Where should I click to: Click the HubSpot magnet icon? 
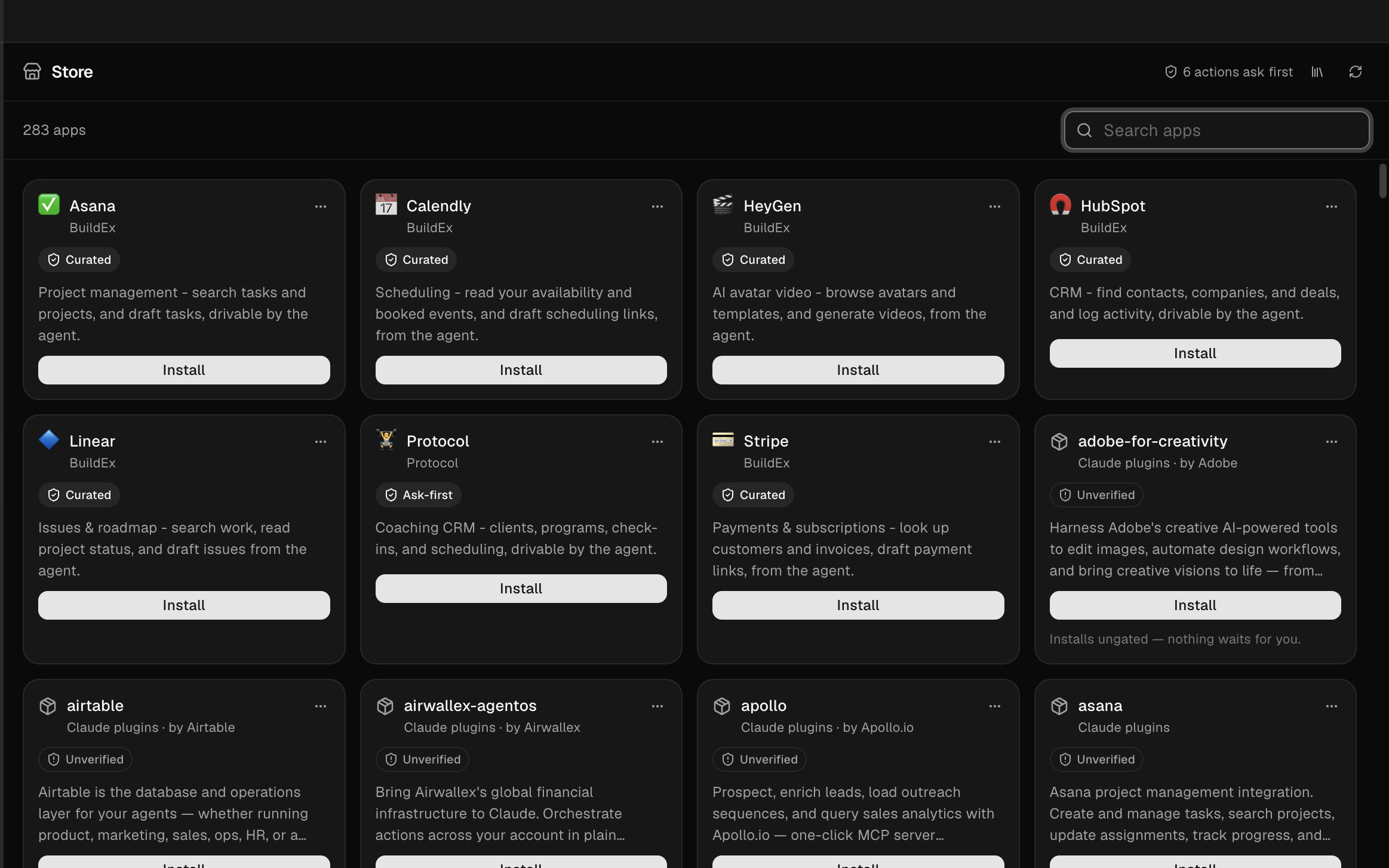(1060, 204)
